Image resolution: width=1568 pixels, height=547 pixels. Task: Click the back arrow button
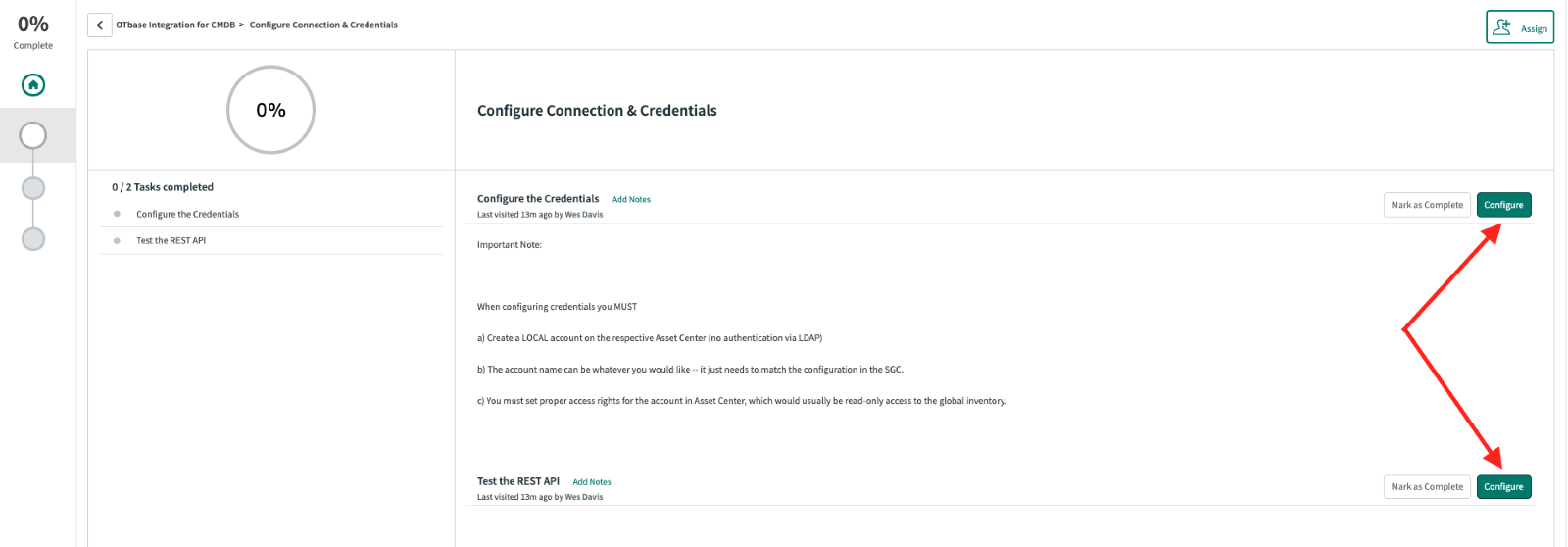tap(100, 25)
